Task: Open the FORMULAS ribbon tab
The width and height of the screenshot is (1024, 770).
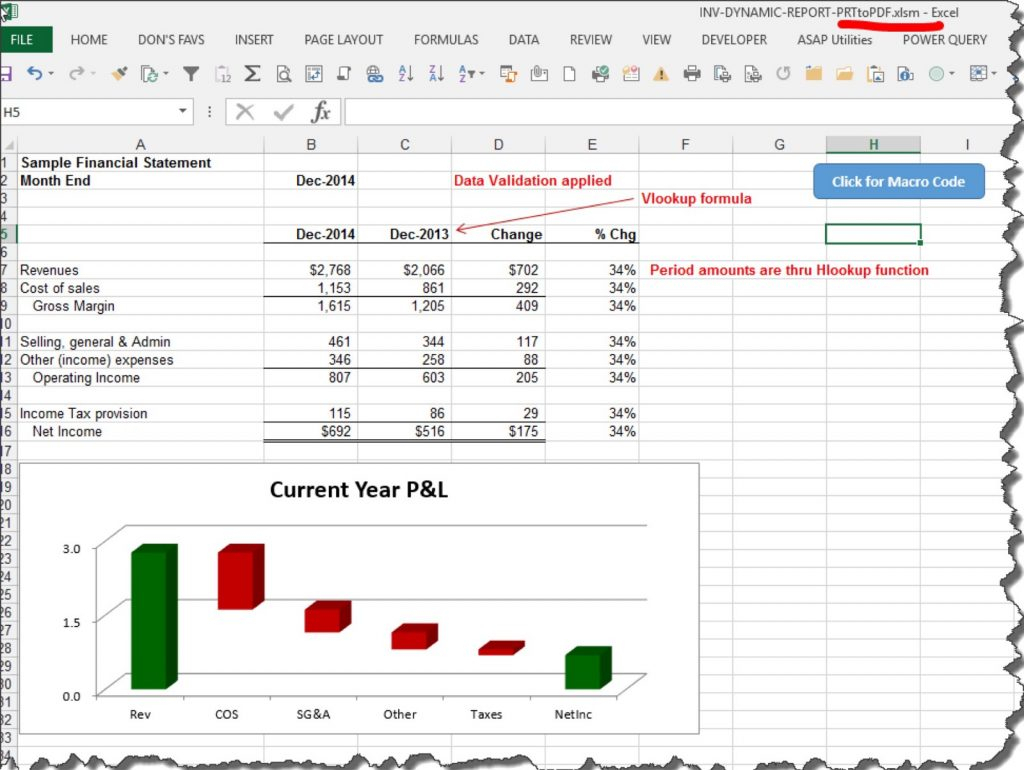Action: click(446, 40)
